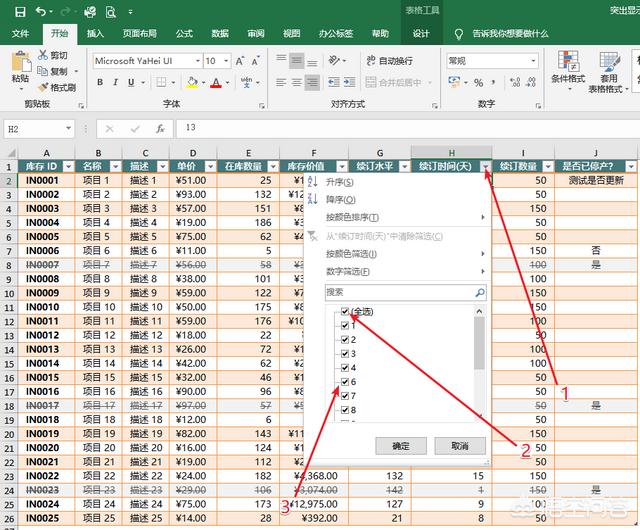Click the Conditional Formatting icon
This screenshot has height=530, width=640.
(x=567, y=62)
